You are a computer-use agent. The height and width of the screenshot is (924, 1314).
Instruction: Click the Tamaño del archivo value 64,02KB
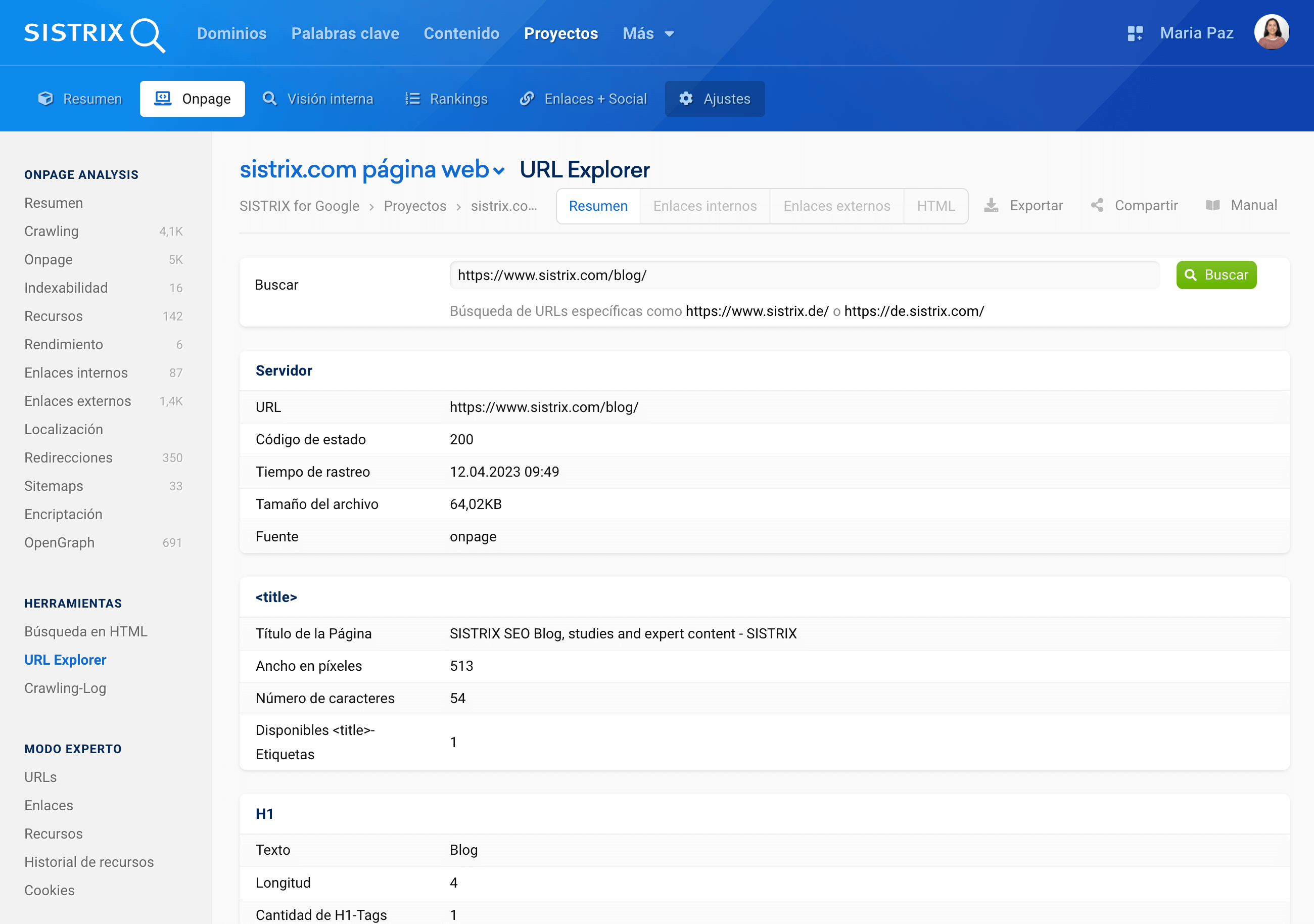click(476, 504)
